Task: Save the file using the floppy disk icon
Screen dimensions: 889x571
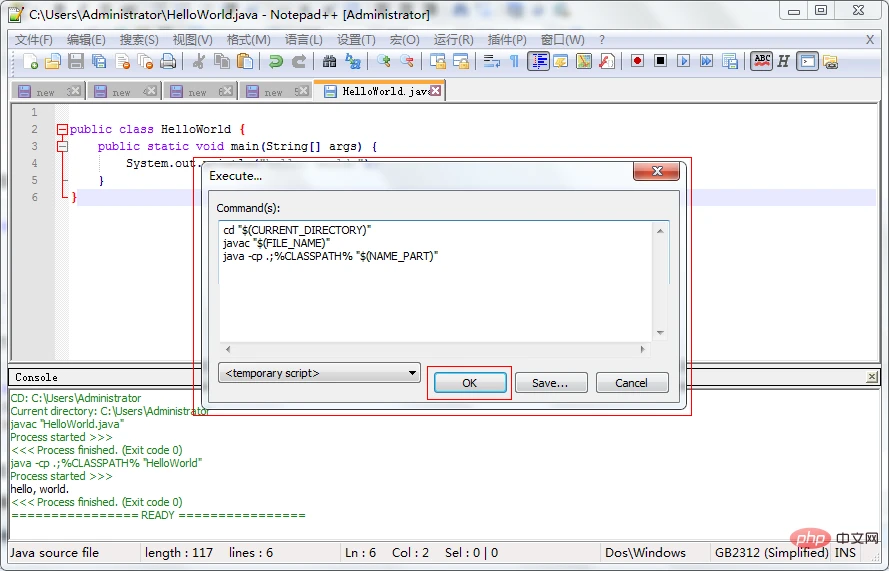Action: pos(76,61)
